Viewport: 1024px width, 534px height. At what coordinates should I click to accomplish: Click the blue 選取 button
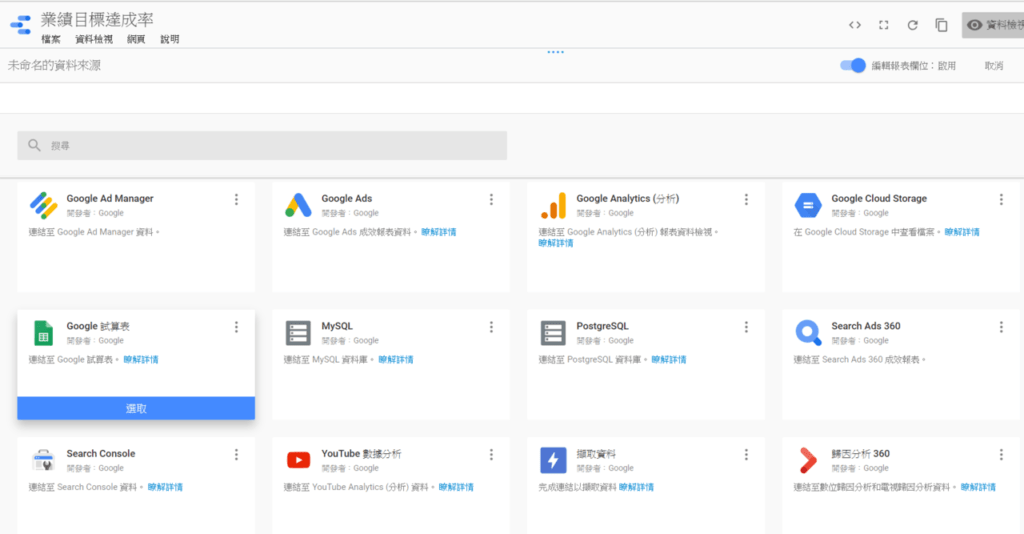click(136, 409)
